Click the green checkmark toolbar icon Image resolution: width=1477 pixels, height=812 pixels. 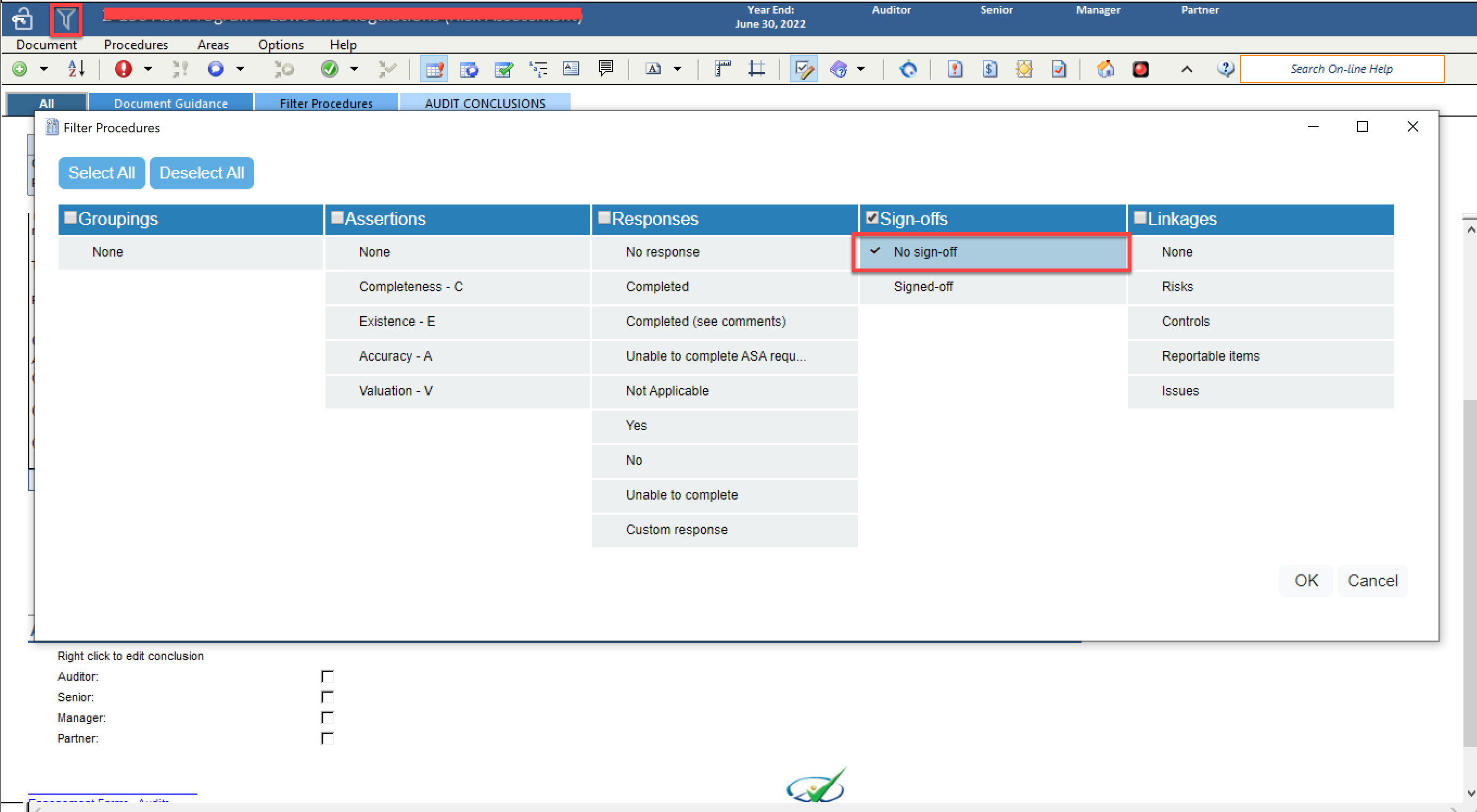[x=329, y=69]
